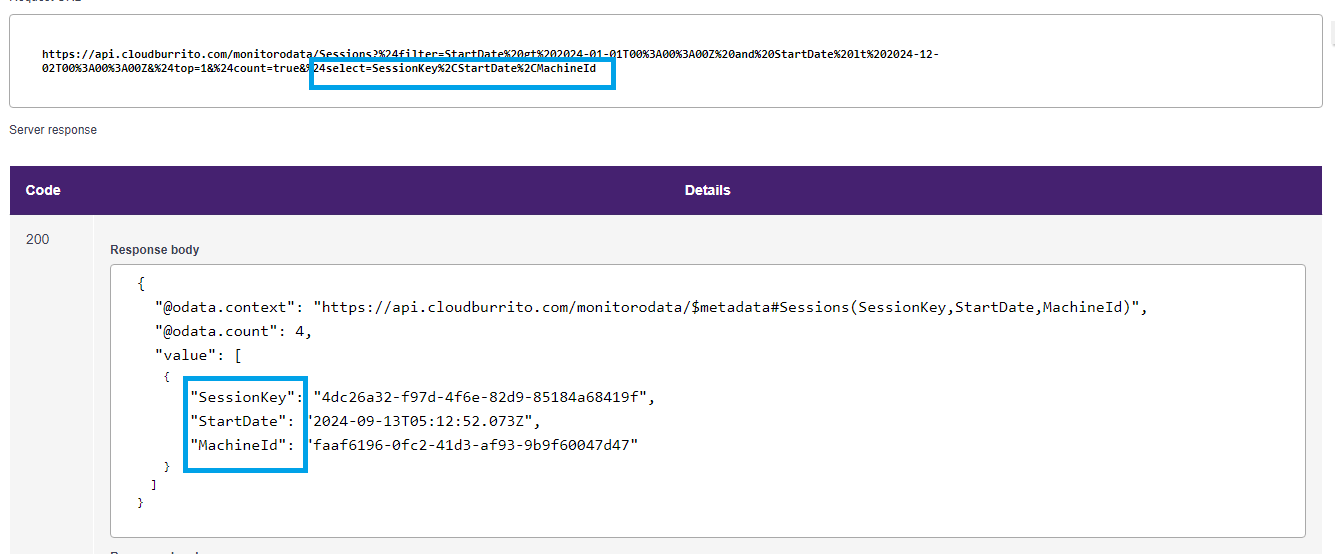This screenshot has width=1335, height=554.
Task: Click the highlighted $select parameter in URL
Action: (462, 69)
